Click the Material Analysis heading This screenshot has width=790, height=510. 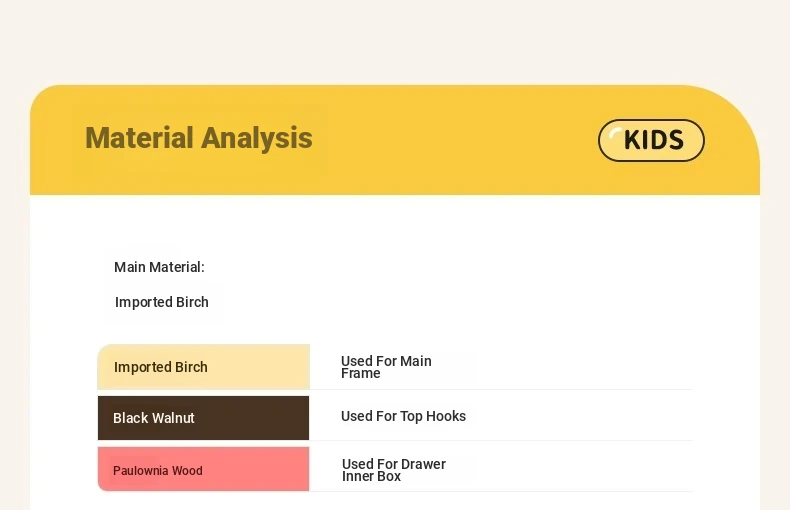pos(198,138)
